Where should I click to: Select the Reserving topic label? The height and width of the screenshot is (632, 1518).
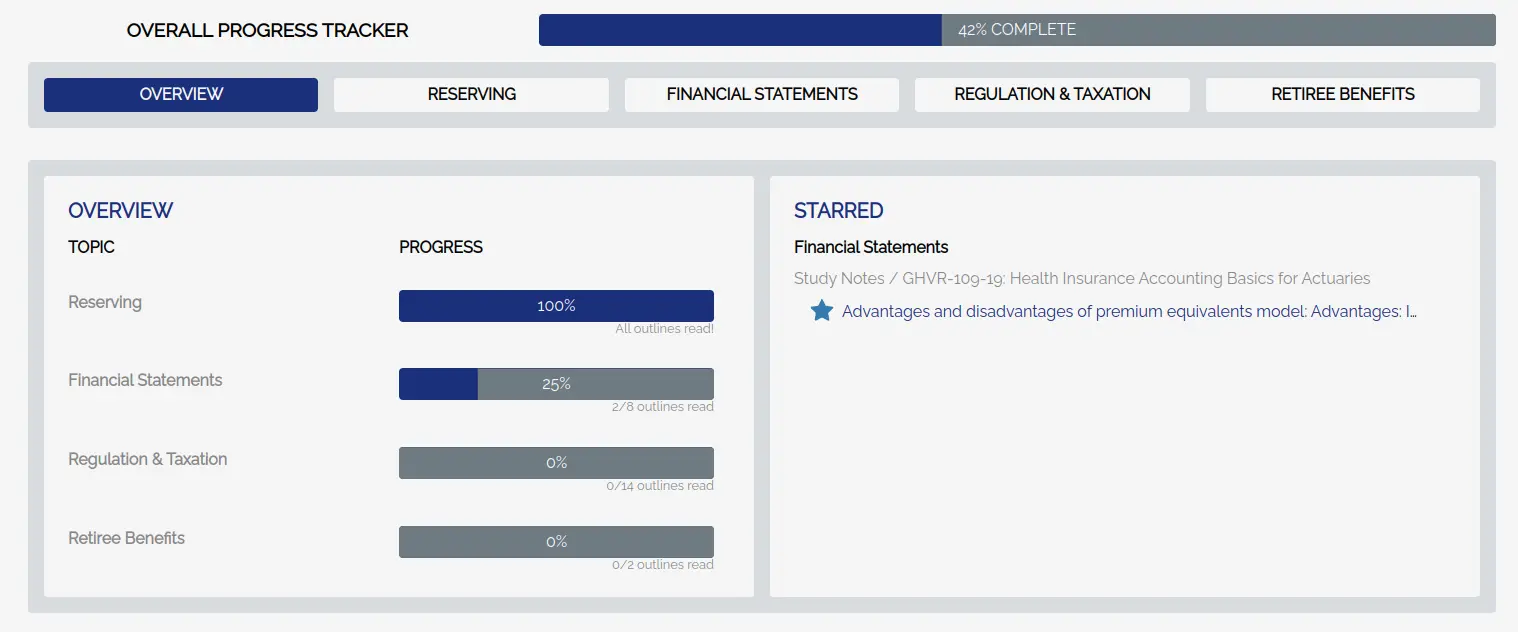click(104, 302)
